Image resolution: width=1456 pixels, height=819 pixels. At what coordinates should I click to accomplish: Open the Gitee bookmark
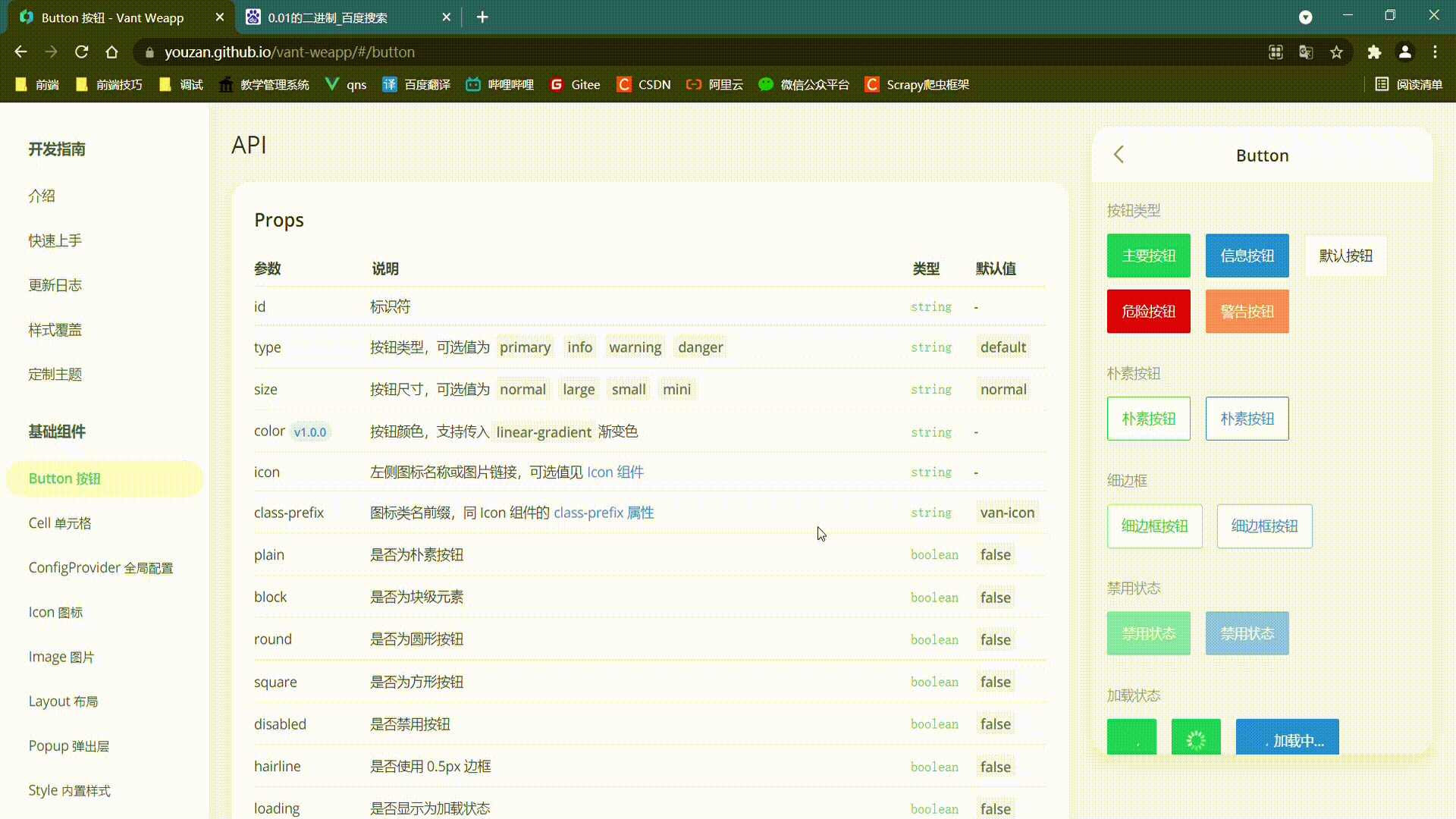pyautogui.click(x=575, y=84)
